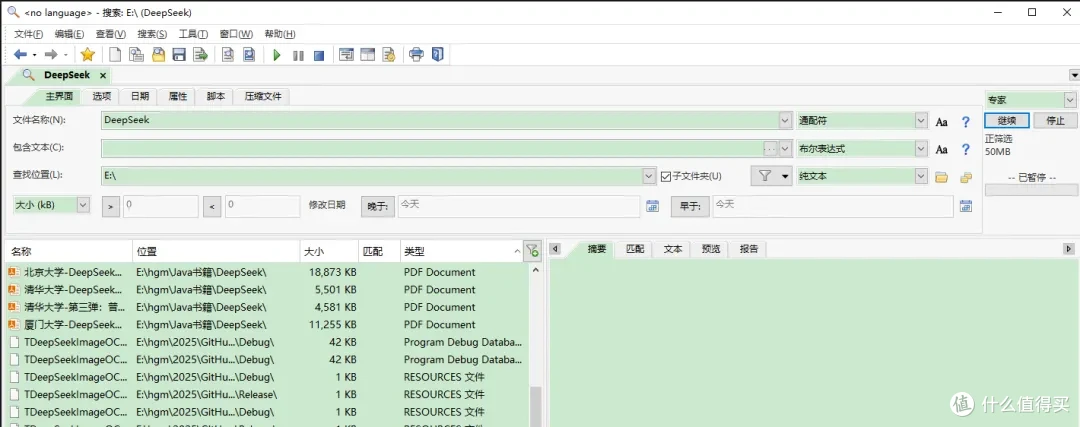Toggle the 子文件夹(U) checkbox

pos(665,176)
